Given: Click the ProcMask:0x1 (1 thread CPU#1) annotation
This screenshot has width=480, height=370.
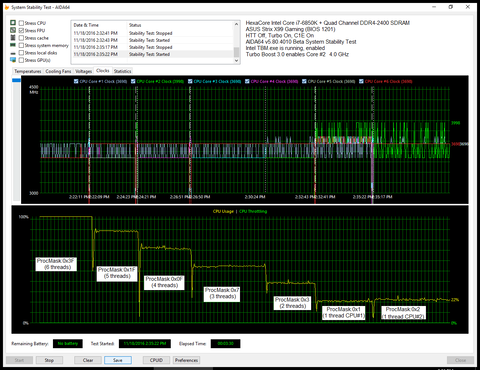Looking at the screenshot, I should [x=344, y=312].
